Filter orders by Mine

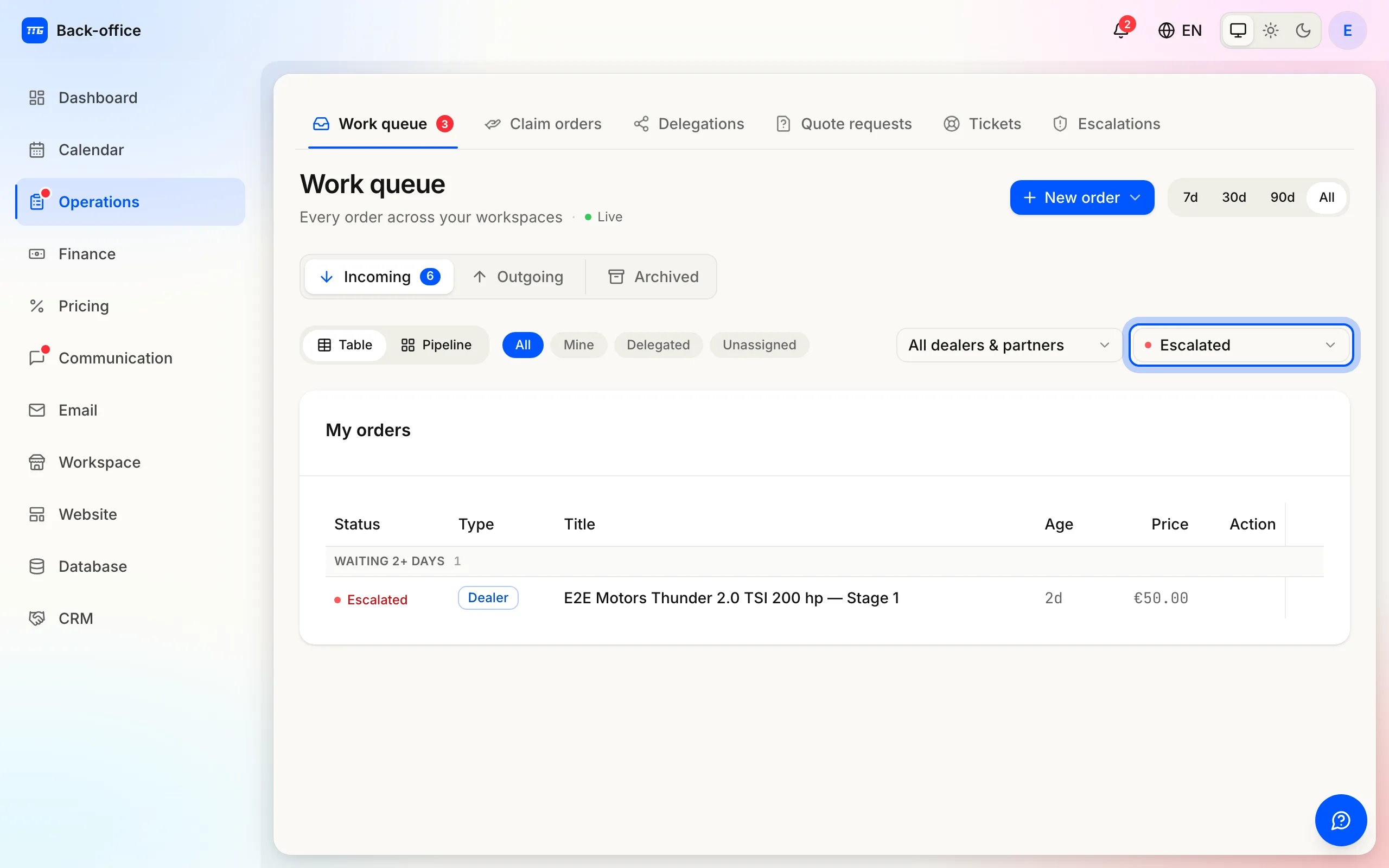578,345
